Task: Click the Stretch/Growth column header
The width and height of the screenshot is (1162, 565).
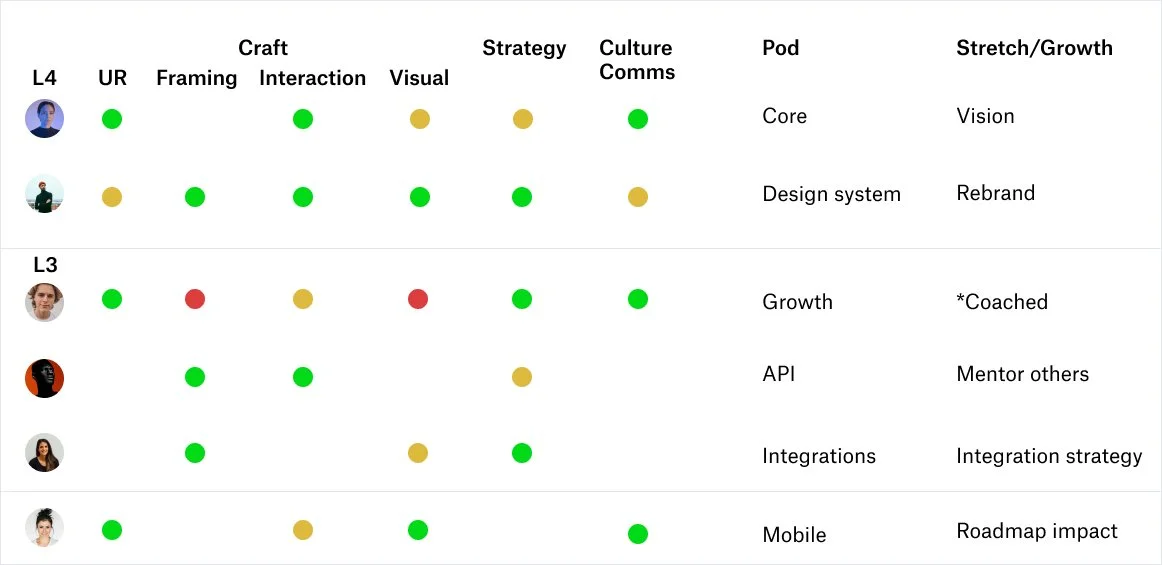Action: (1035, 48)
